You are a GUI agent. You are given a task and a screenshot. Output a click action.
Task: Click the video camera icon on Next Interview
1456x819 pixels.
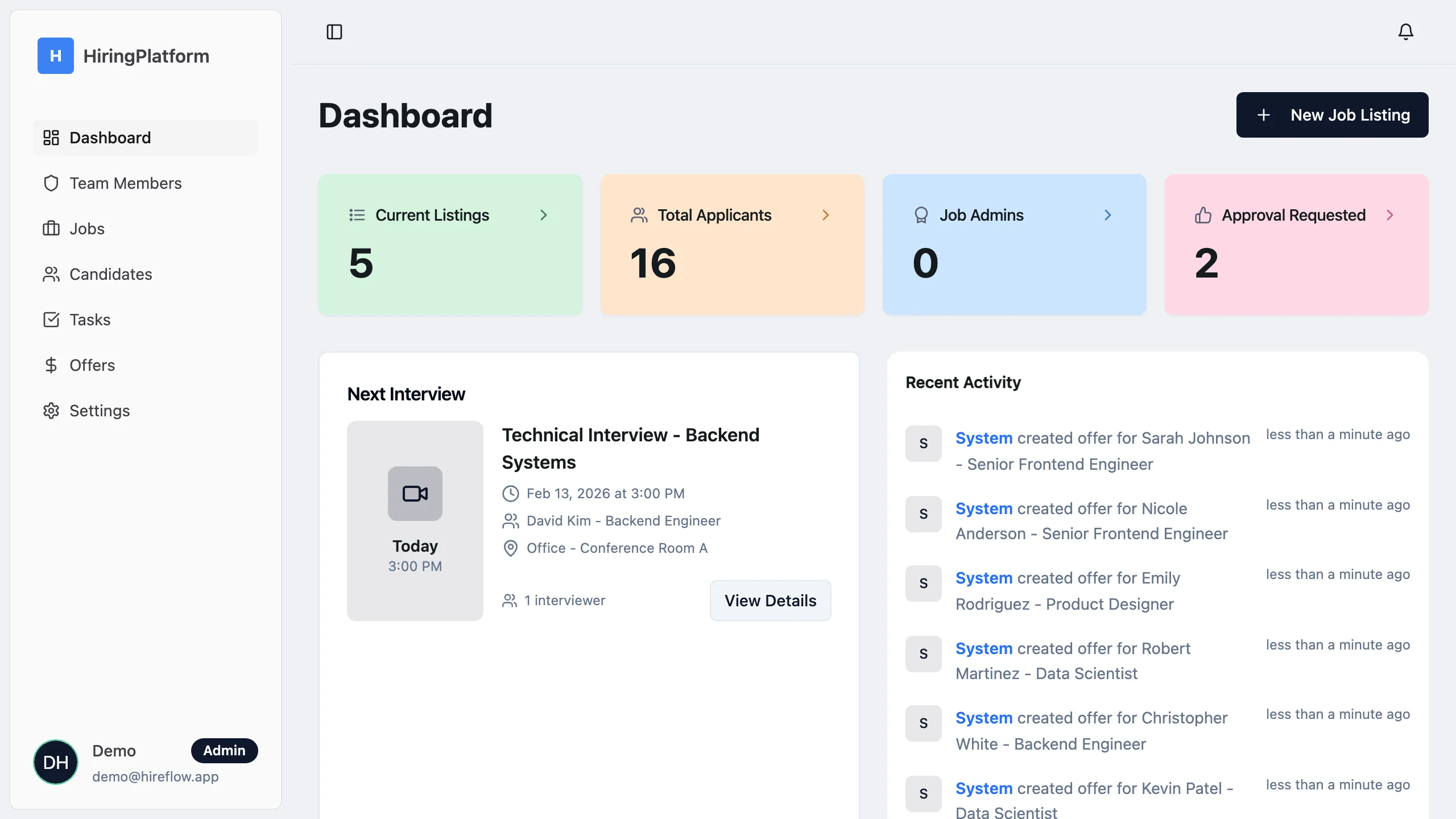(x=415, y=493)
